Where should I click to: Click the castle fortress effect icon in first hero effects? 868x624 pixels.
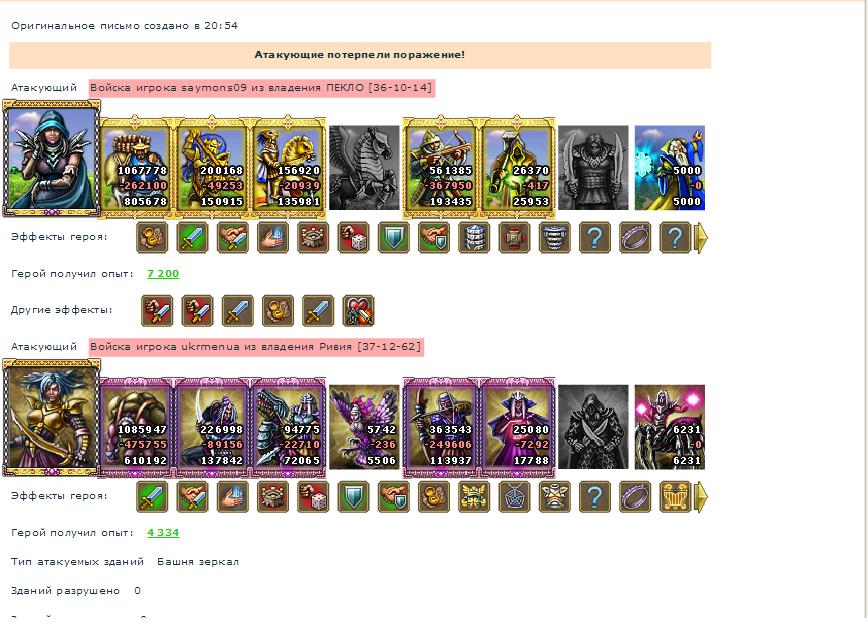tap(313, 238)
